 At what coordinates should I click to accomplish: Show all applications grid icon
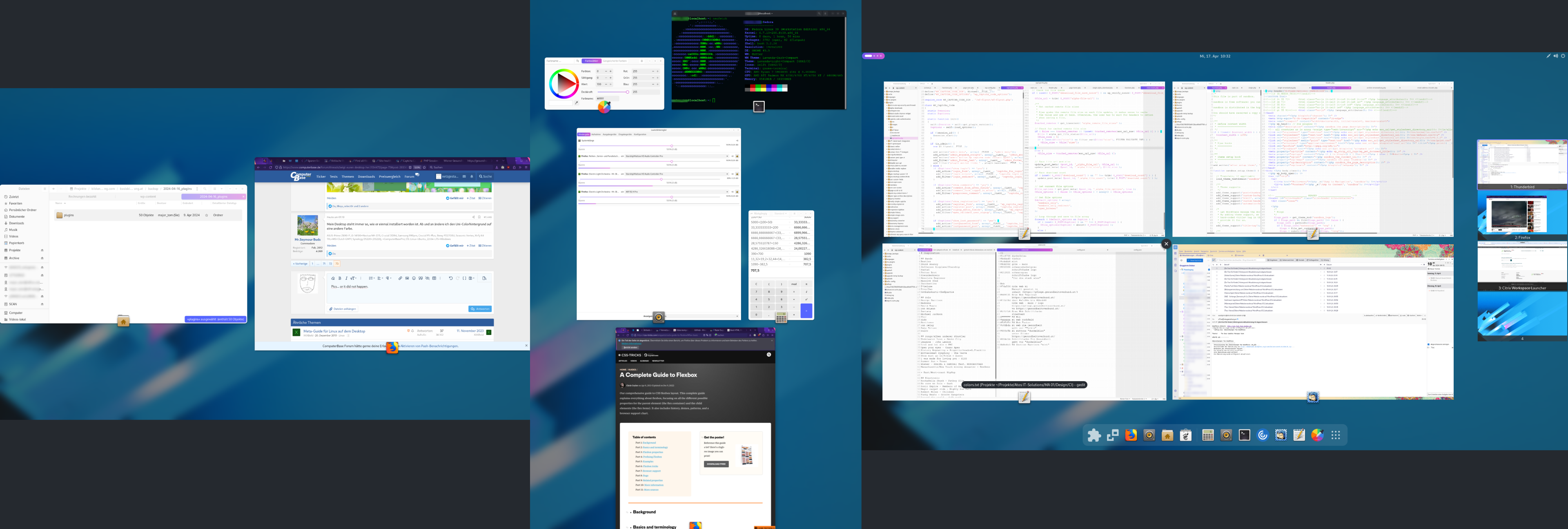click(1336, 435)
